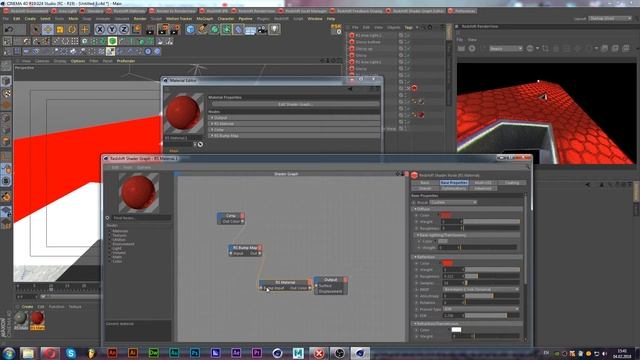The image size is (640, 360).
Task: Select the grey material thumbnail in material manager
Action: click(x=21, y=318)
